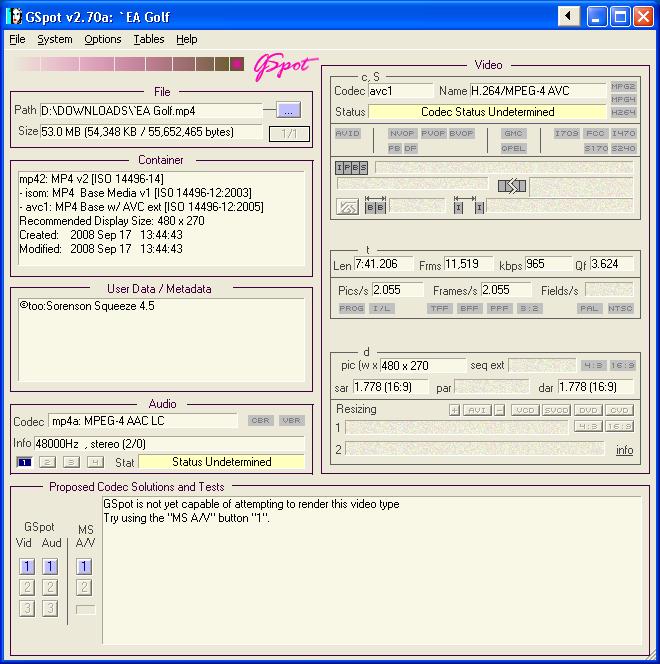The width and height of the screenshot is (660, 664).
Task: Click the 16:9 indicator beside seq ext
Action: 622,365
